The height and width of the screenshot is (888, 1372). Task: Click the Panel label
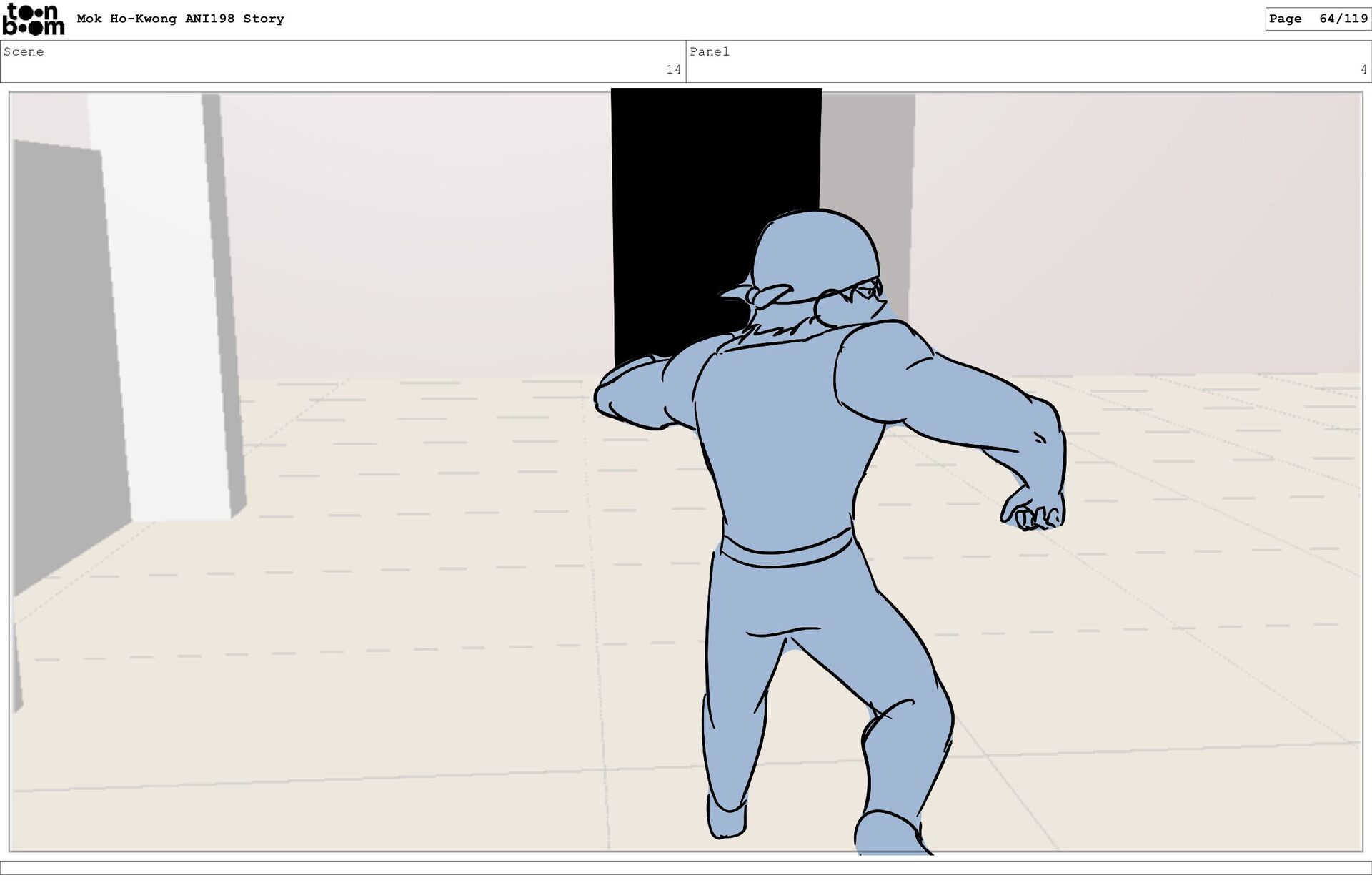click(710, 52)
